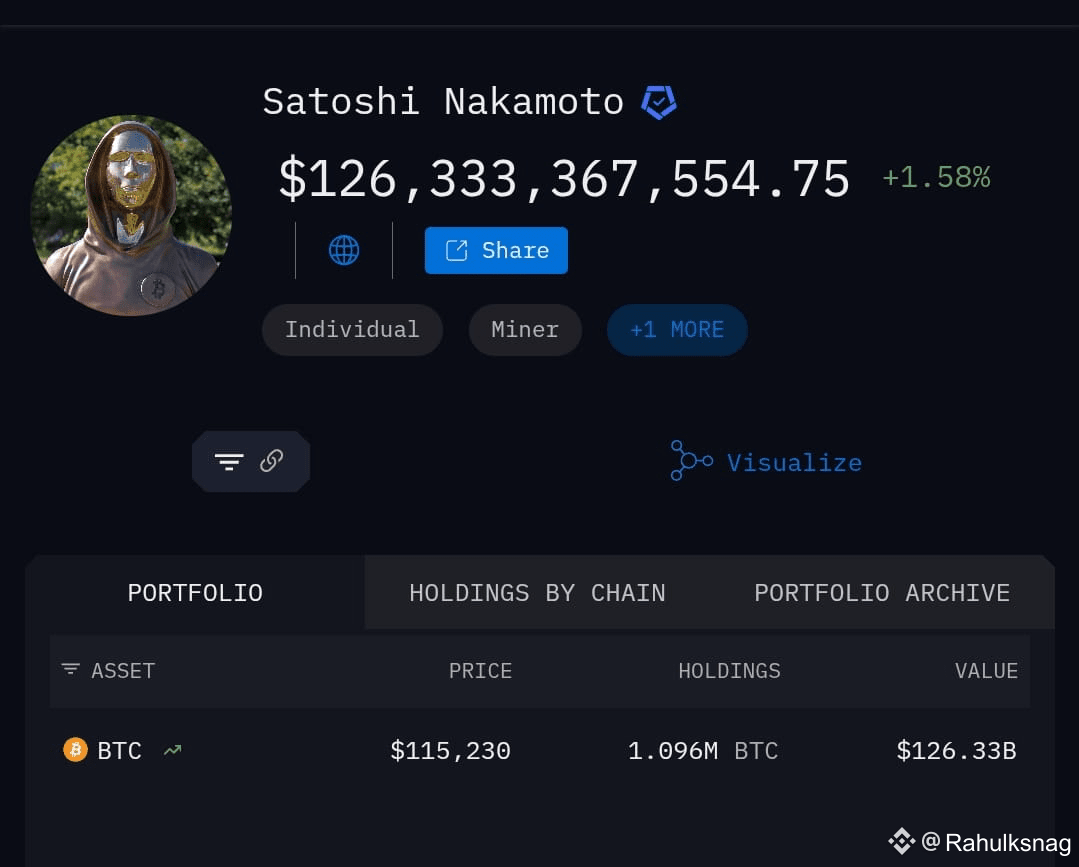Select the BTC asset row

click(540, 750)
